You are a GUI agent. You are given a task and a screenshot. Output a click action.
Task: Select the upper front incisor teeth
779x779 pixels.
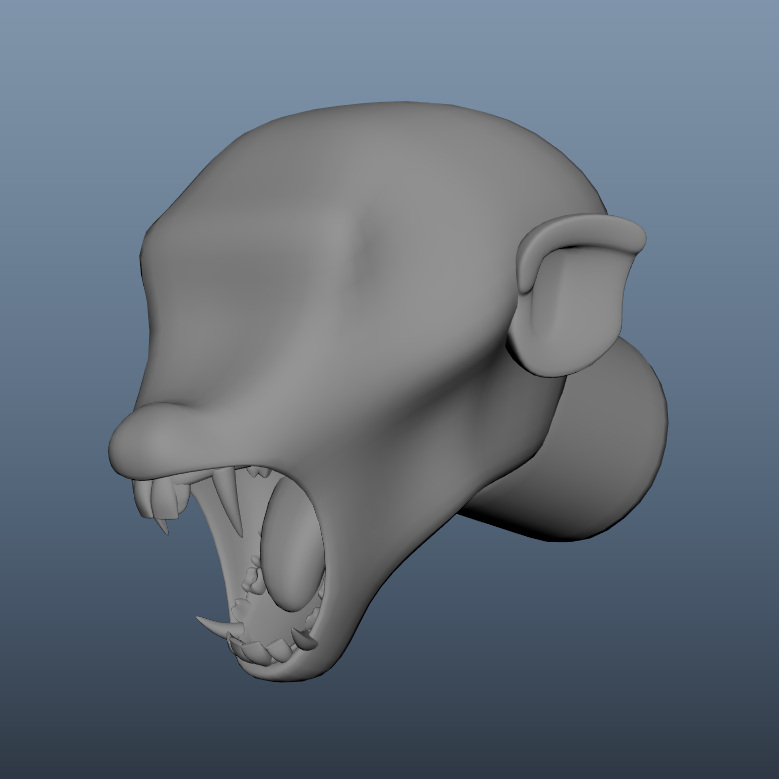160,497
